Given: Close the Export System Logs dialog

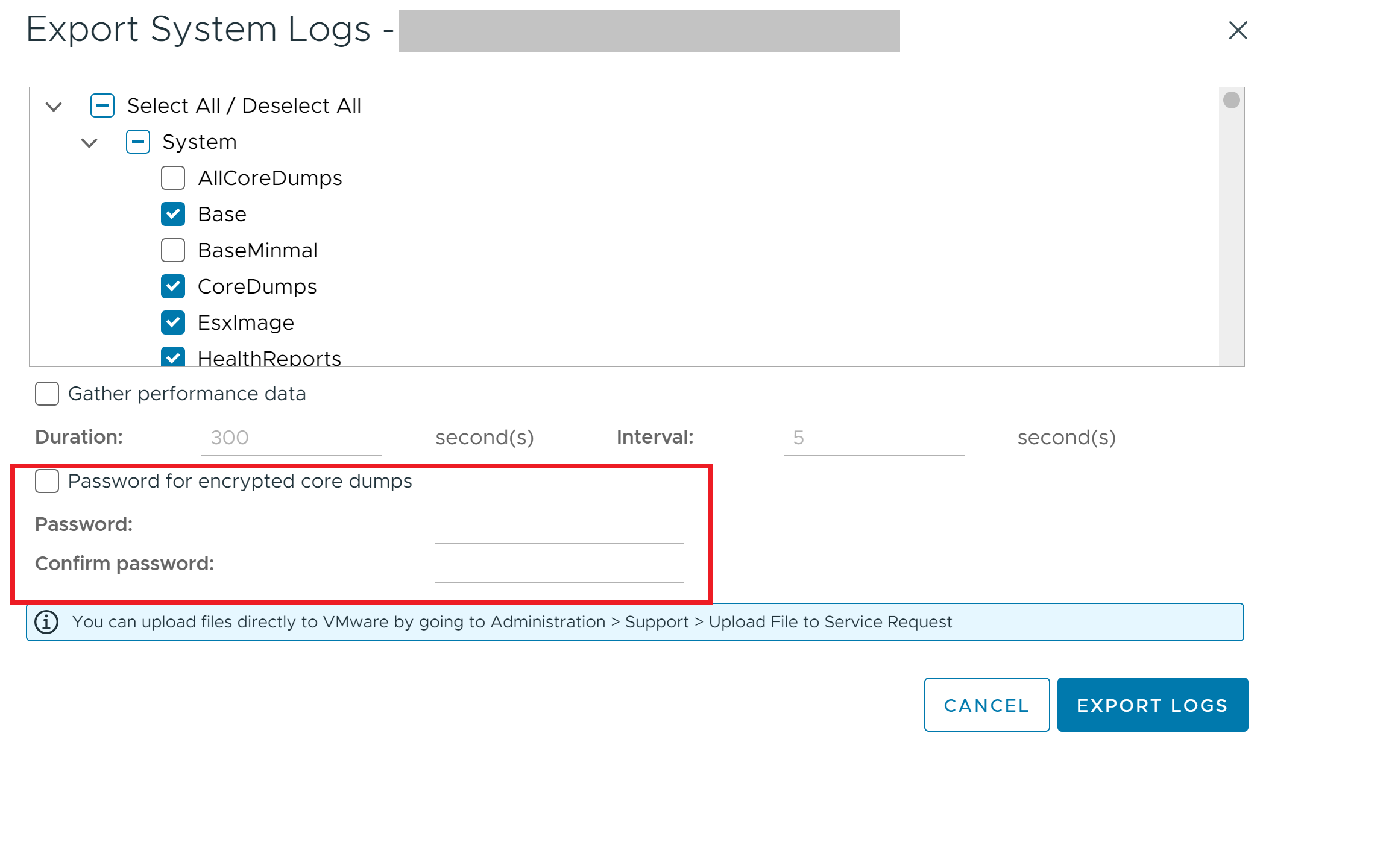Looking at the screenshot, I should pos(1238,30).
